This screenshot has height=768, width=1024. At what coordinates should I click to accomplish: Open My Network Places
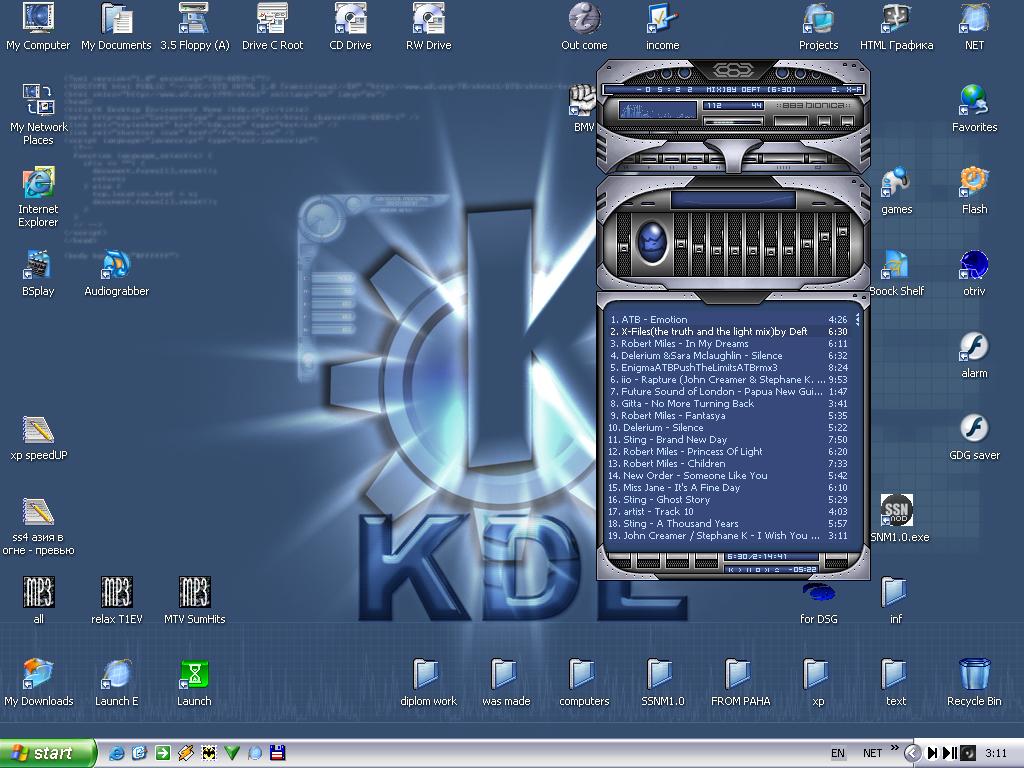[x=39, y=114]
